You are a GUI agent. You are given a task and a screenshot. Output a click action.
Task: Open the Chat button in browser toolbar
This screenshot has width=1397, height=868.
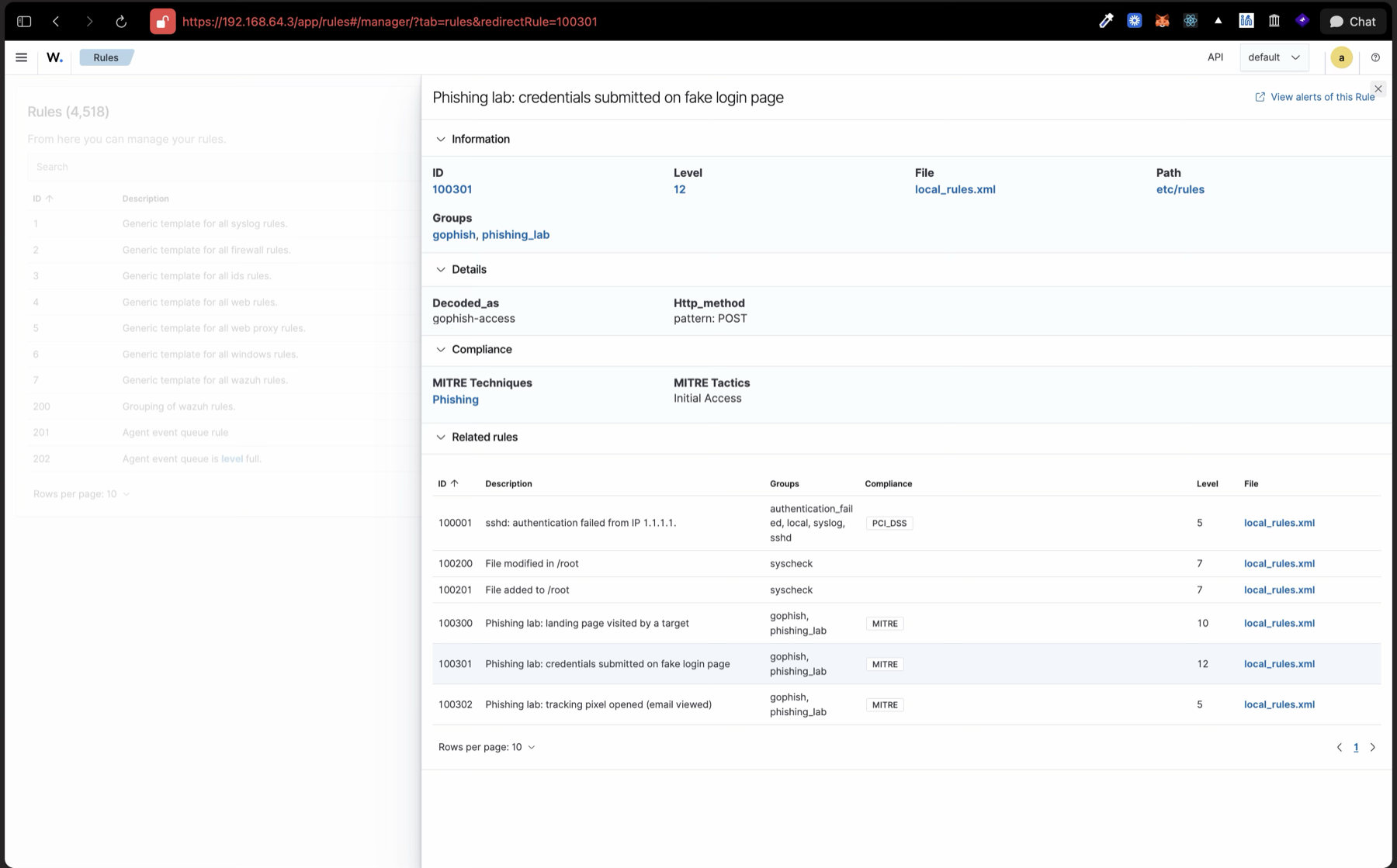coord(1352,22)
